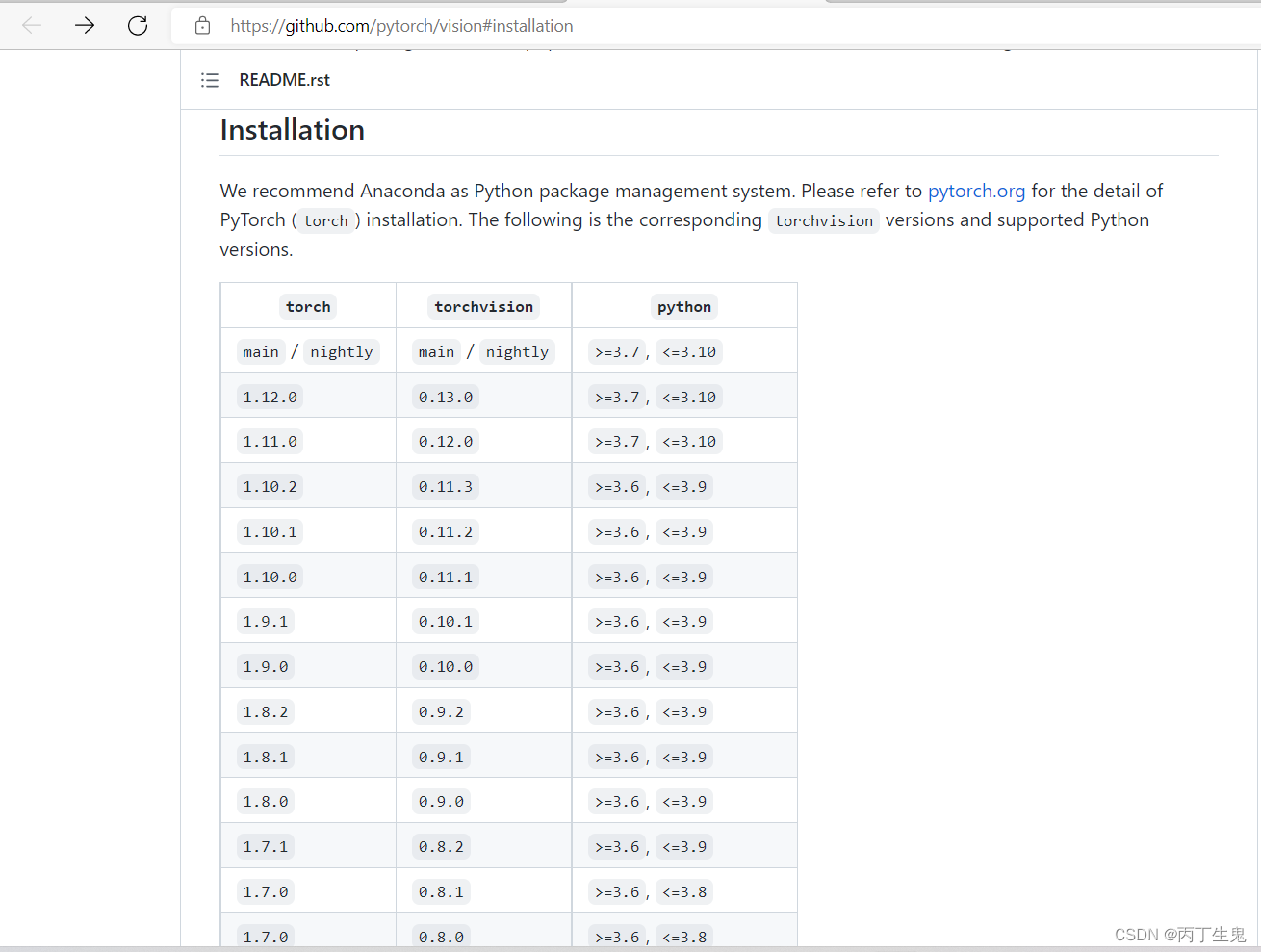The height and width of the screenshot is (952, 1261).
Task: Click python '<=3.8' in the 0.8.1 row
Action: pos(684,892)
